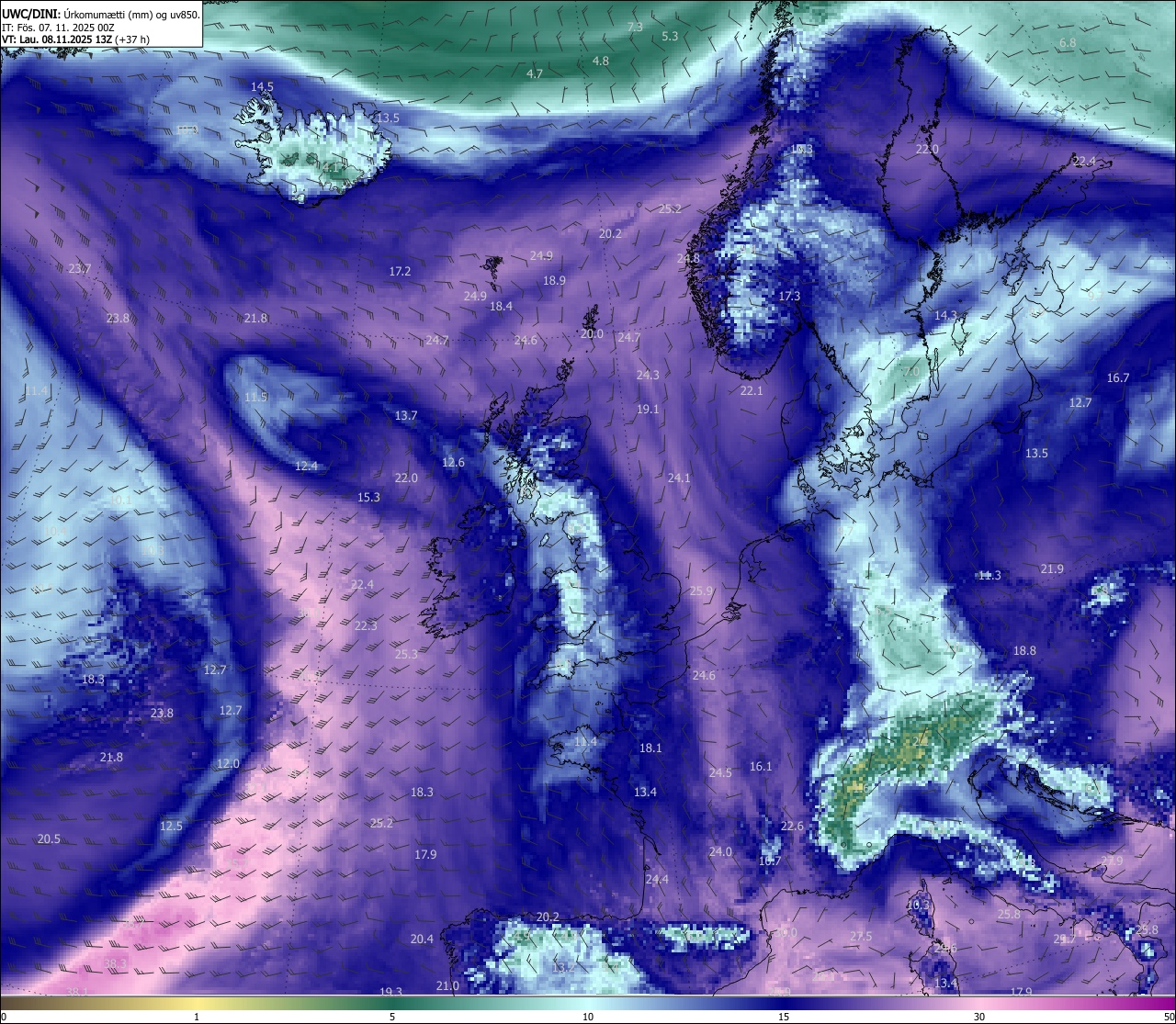
Task: Click the 18.4 value on the map
Action: tap(501, 306)
